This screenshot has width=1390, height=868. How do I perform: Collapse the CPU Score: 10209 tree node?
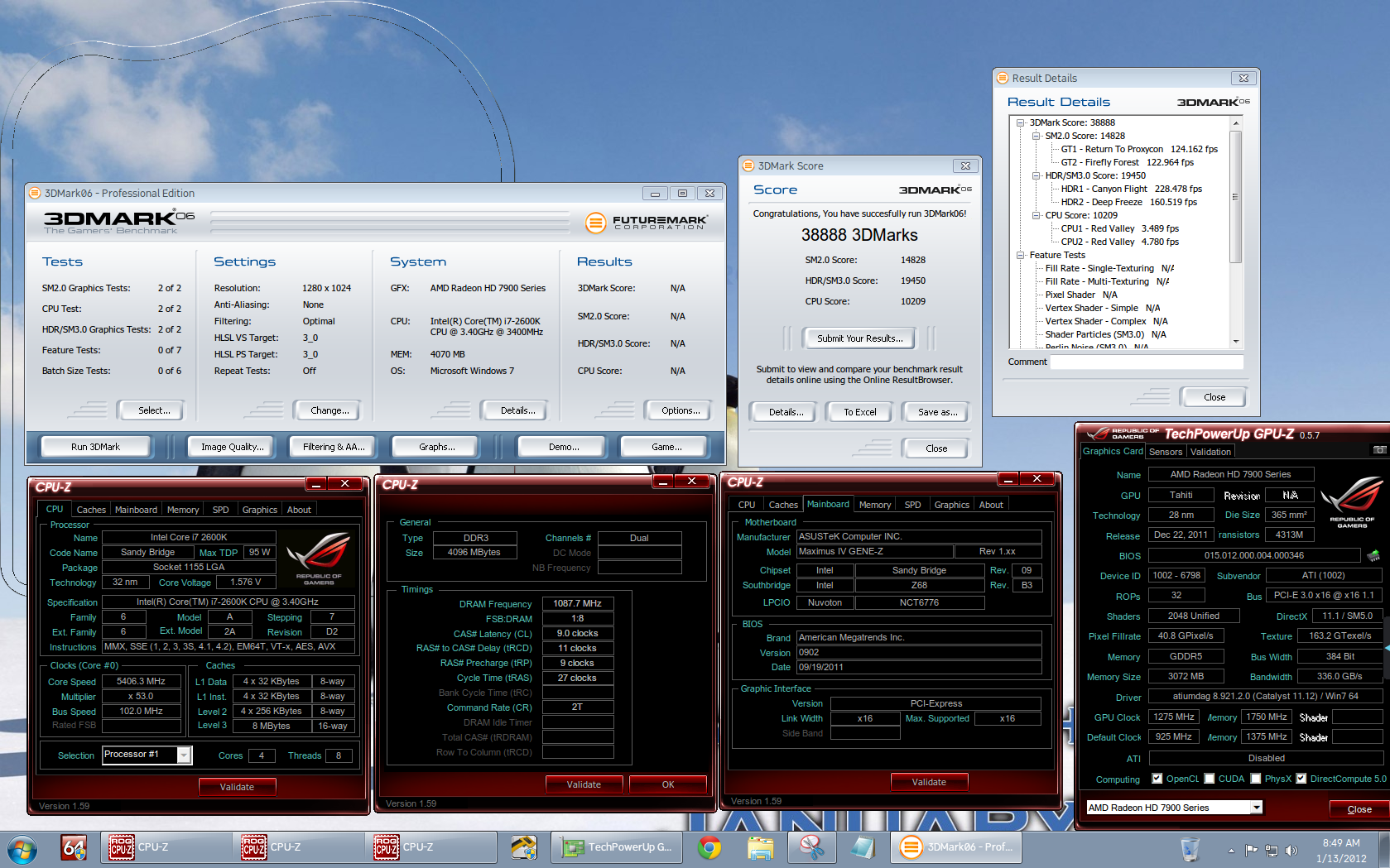1036,215
